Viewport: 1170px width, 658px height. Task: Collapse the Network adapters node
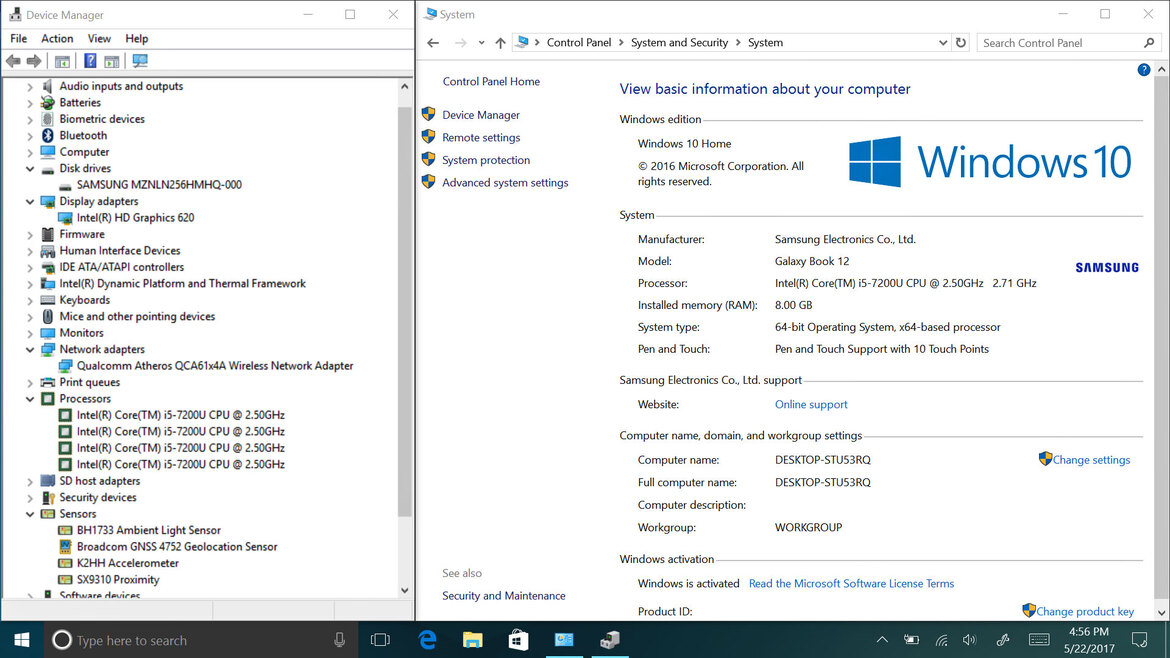(30, 349)
